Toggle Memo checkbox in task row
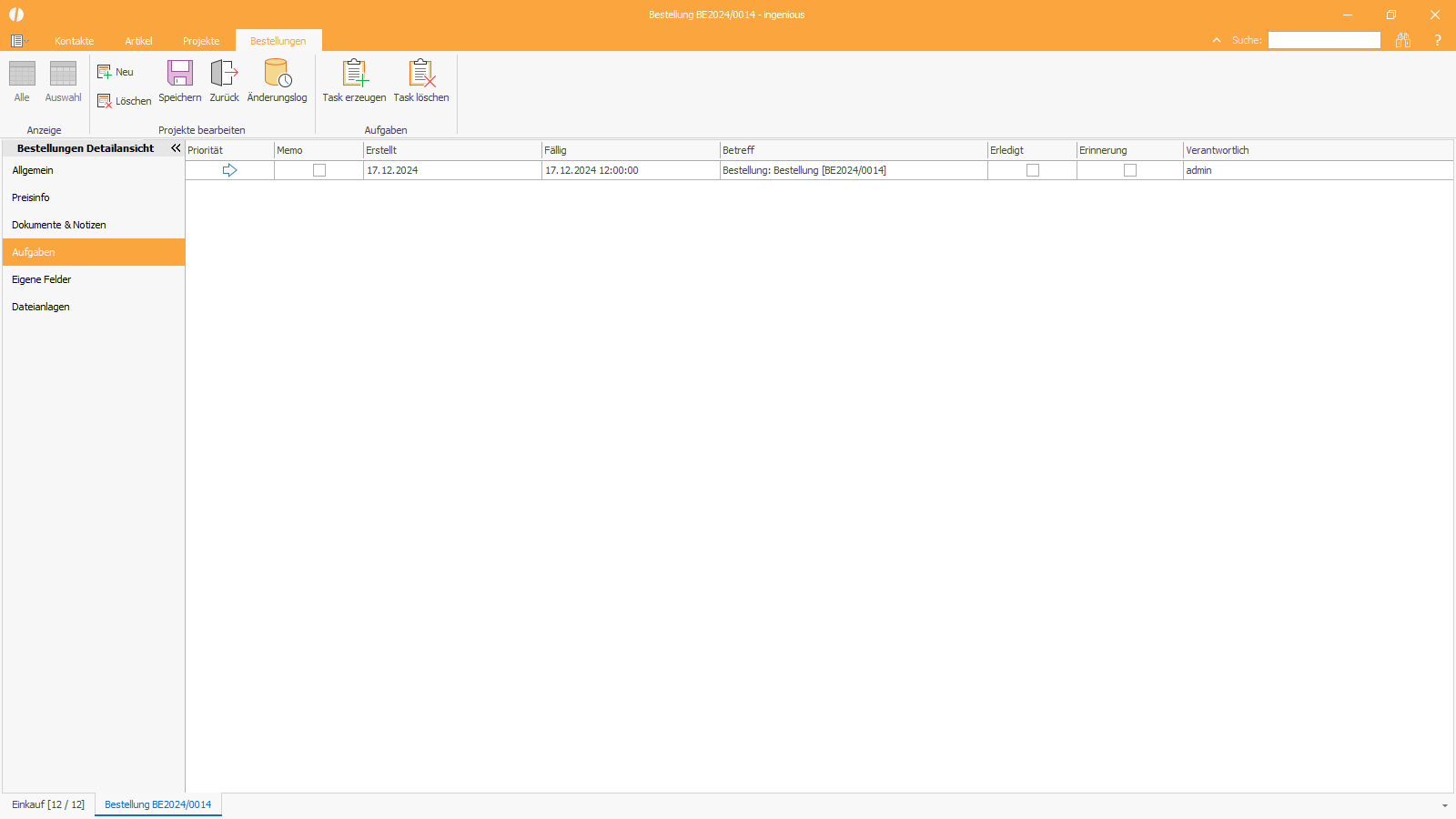The image size is (1456, 819). [x=319, y=170]
